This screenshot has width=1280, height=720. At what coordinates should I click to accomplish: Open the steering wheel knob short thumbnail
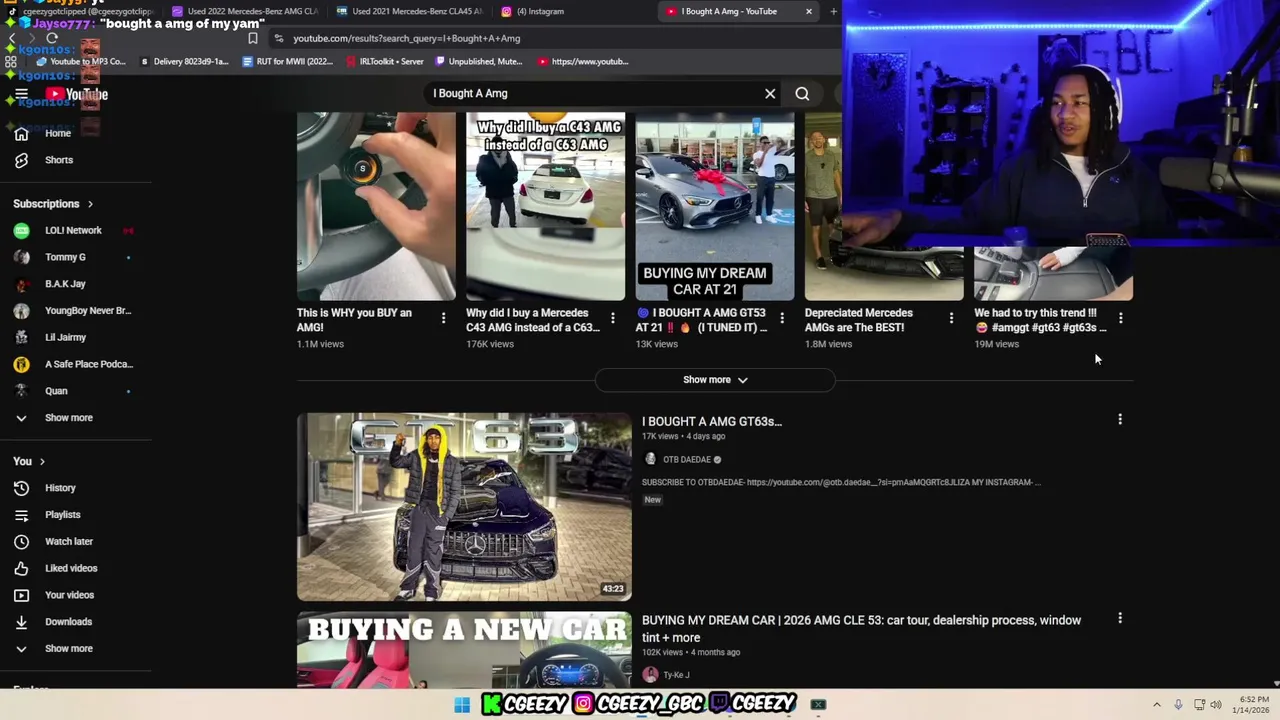[x=376, y=206]
